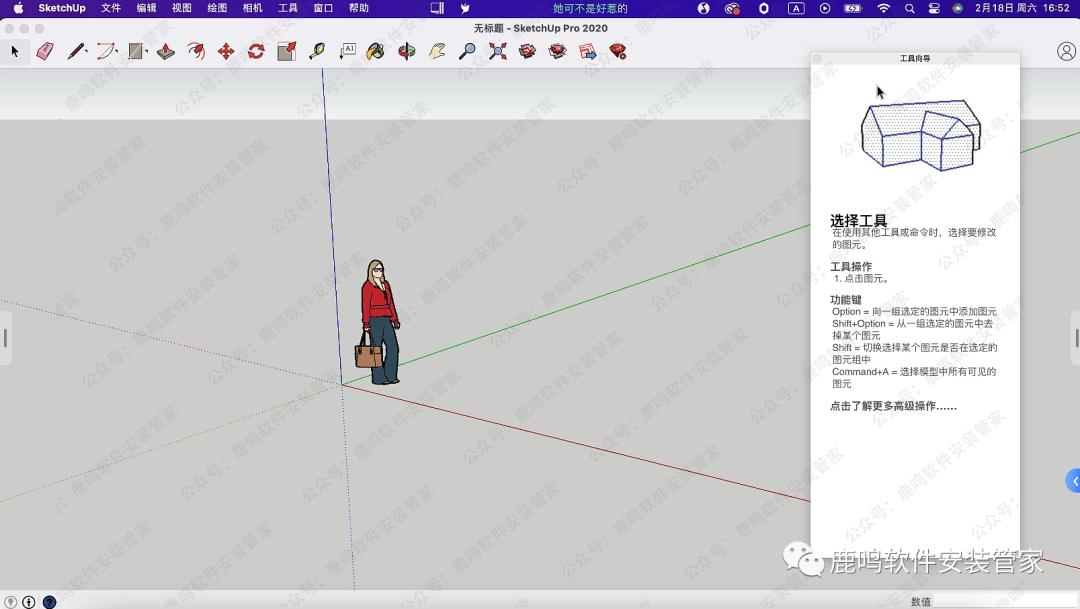Image resolution: width=1080 pixels, height=609 pixels.
Task: Select the Eraser tool
Action: tap(44, 51)
